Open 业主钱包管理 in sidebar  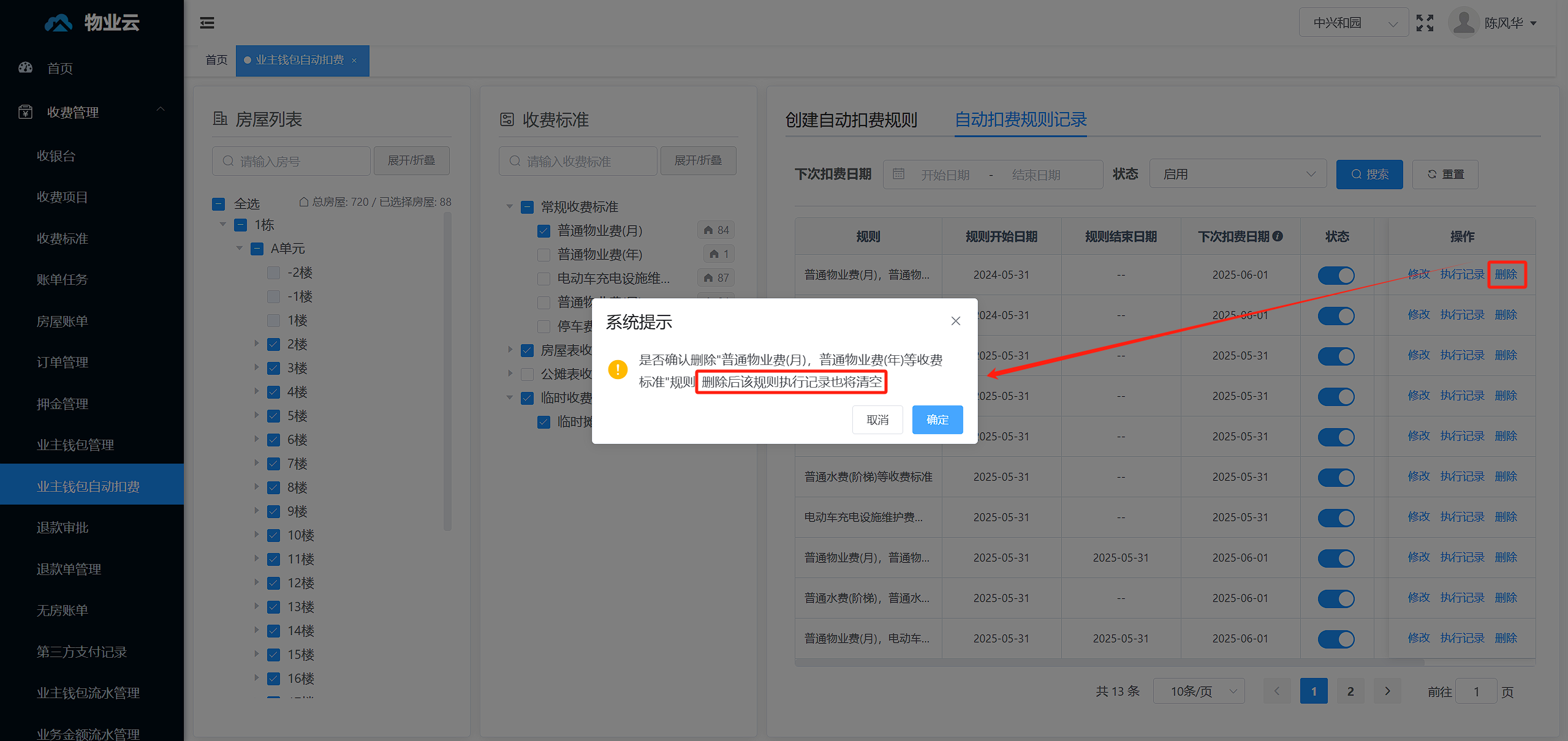click(75, 445)
